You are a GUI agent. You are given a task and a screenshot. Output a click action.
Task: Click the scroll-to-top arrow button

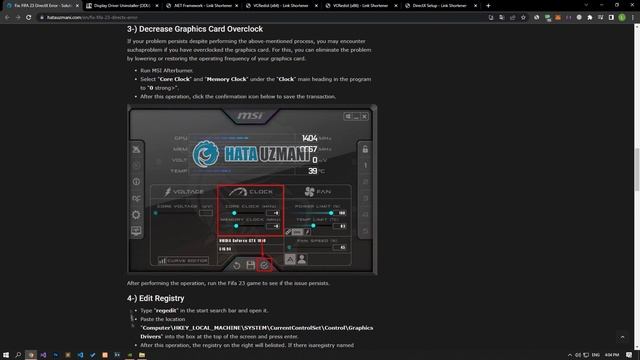click(622, 337)
